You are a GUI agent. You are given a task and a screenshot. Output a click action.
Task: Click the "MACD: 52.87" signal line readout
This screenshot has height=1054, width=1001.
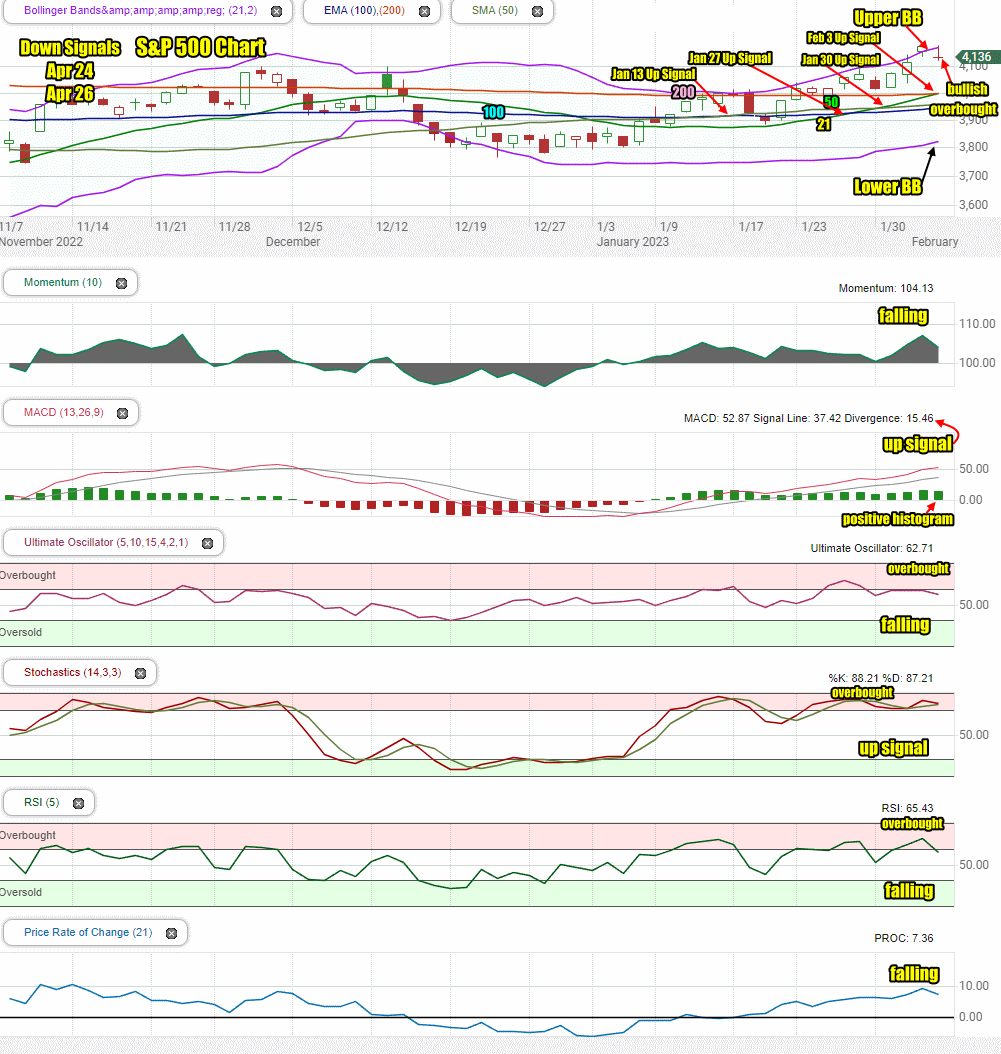pyautogui.click(x=808, y=418)
